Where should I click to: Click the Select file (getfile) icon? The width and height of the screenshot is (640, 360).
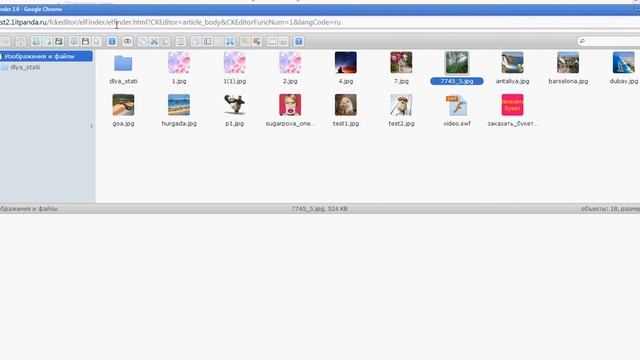pyautogui.click(x=97, y=41)
